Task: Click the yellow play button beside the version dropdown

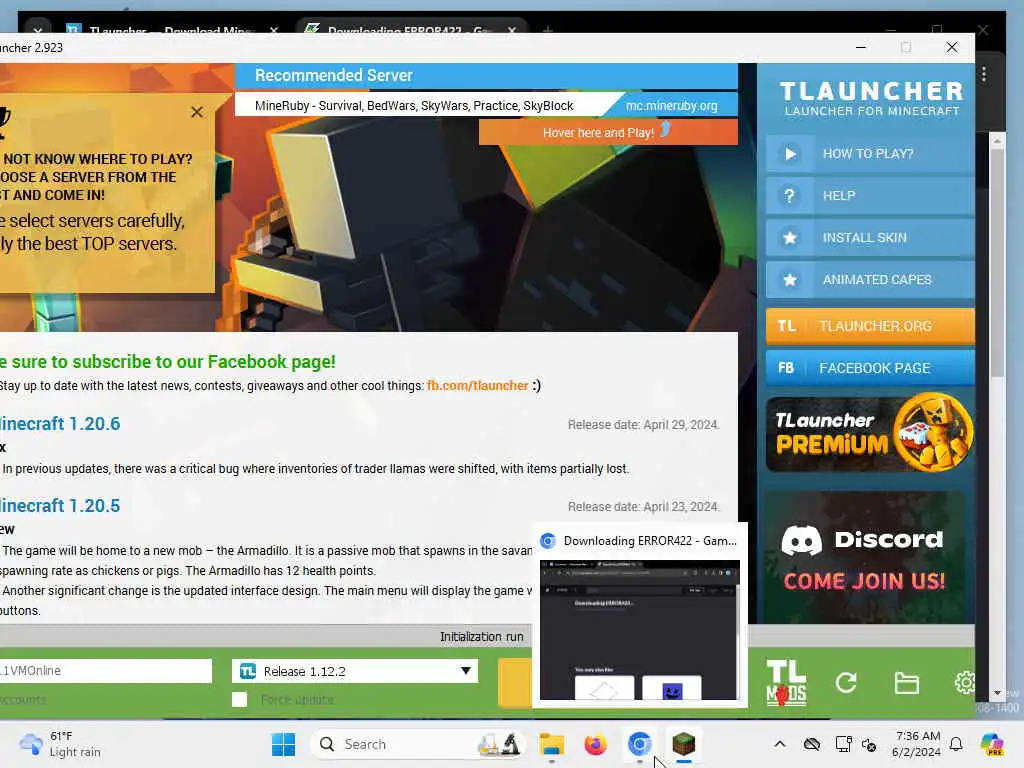Action: (x=515, y=683)
